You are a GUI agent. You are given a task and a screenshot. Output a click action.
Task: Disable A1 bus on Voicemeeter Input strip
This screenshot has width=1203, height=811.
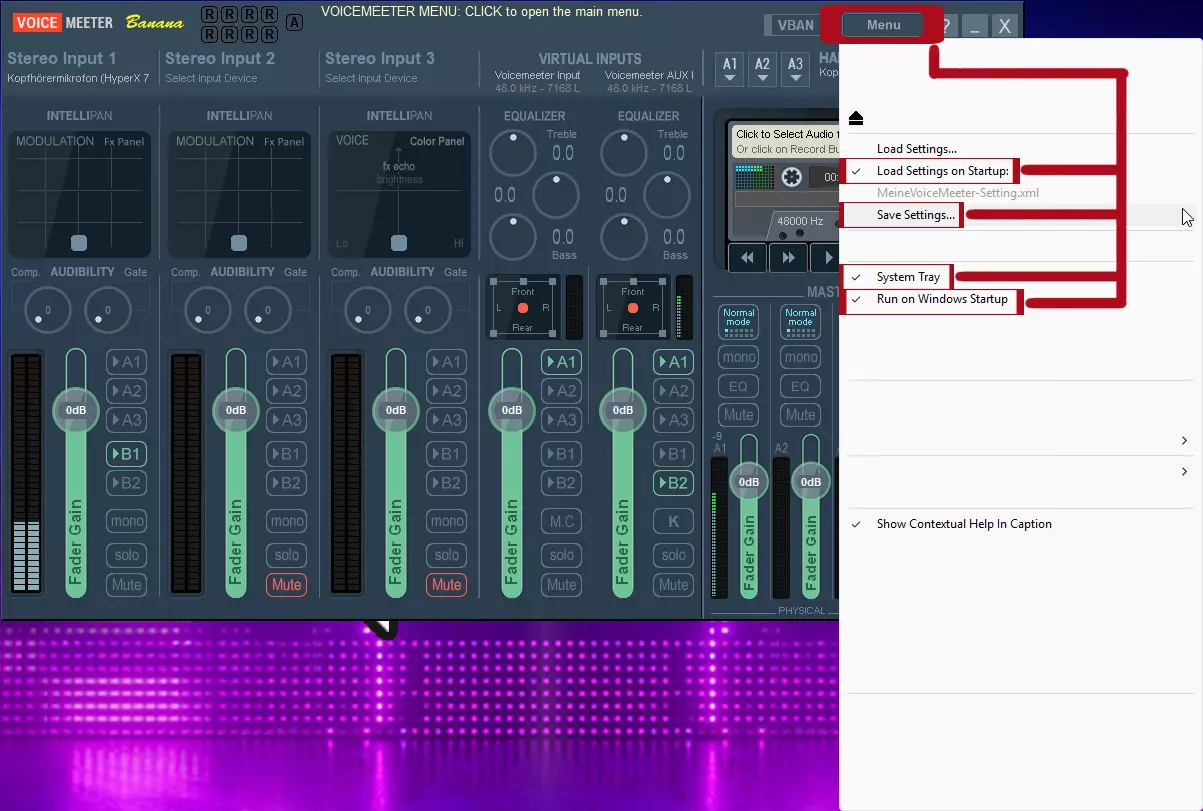(562, 362)
